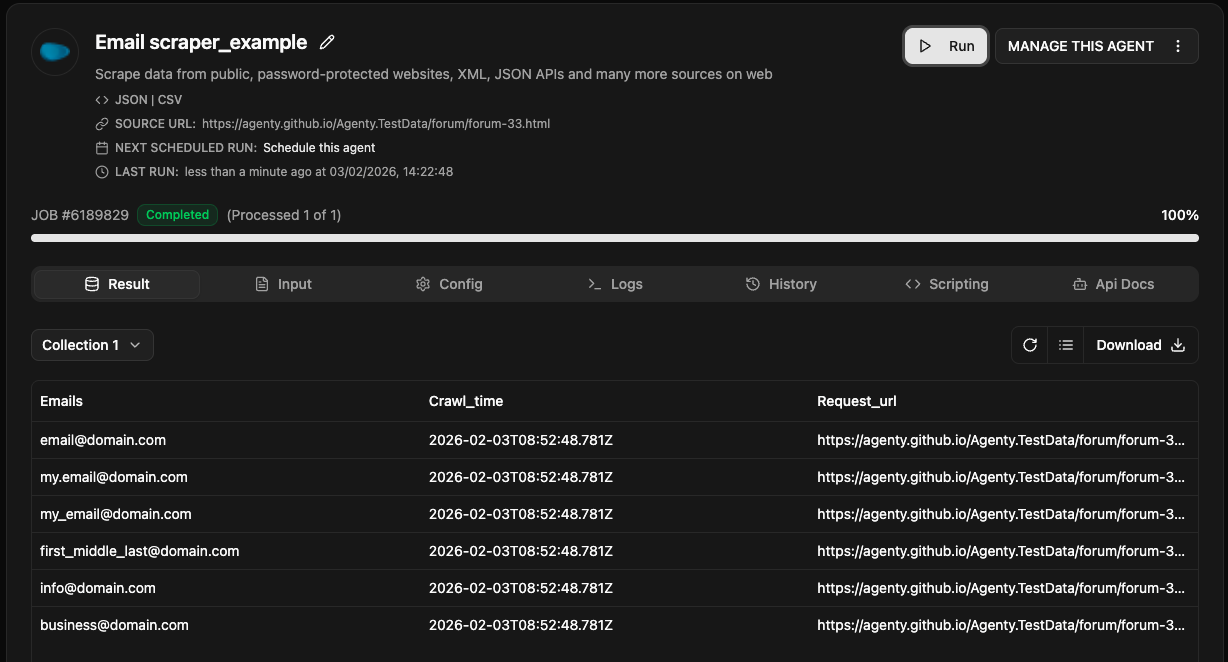Viewport: 1228px width, 662px height.
Task: Download the collection results
Action: [x=1140, y=345]
